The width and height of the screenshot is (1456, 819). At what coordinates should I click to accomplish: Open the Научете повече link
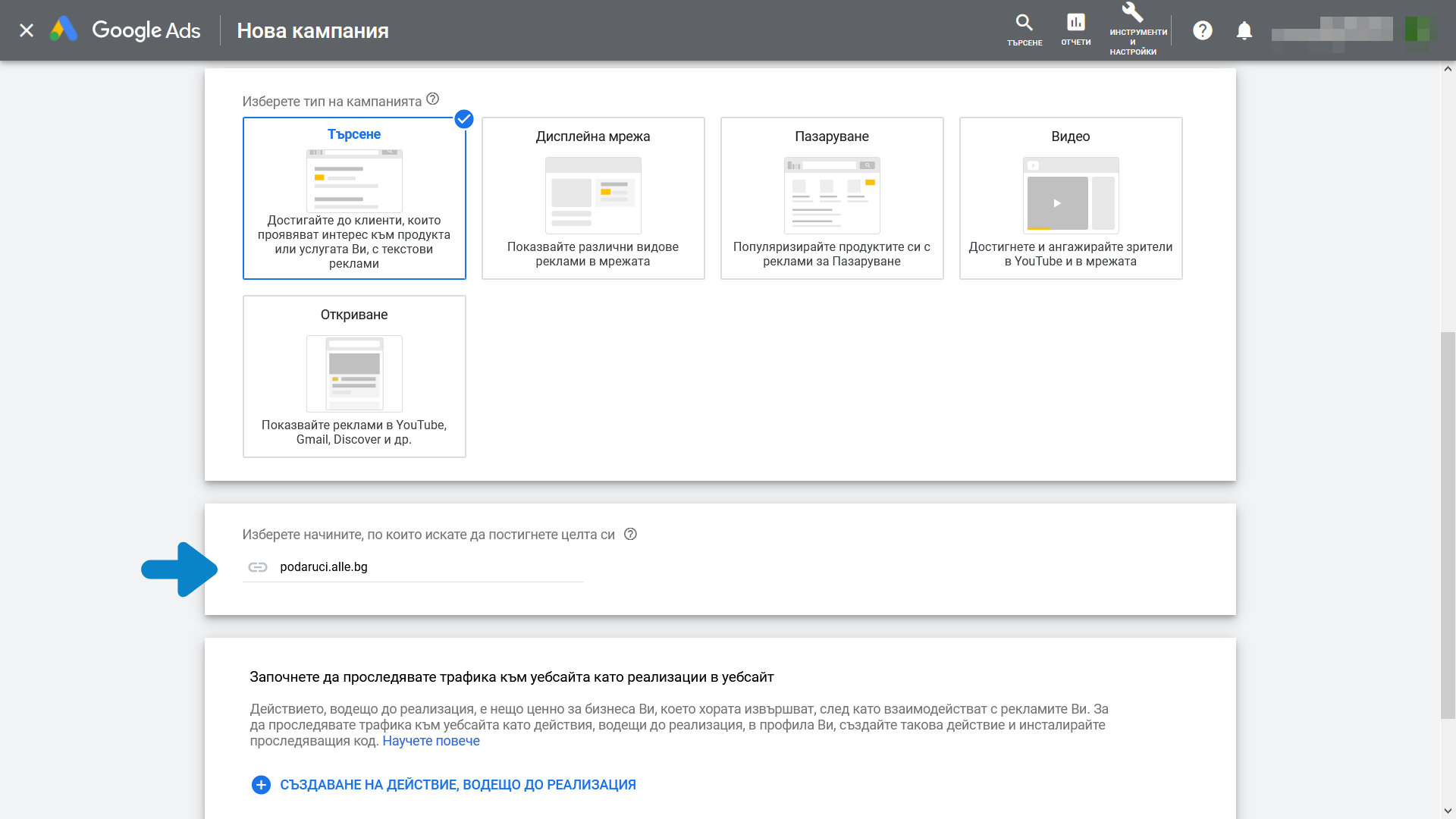431,741
